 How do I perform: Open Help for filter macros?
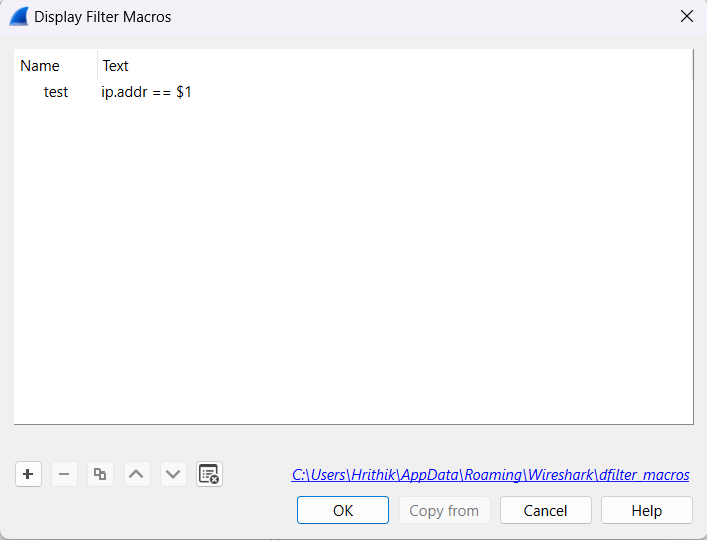pos(647,510)
